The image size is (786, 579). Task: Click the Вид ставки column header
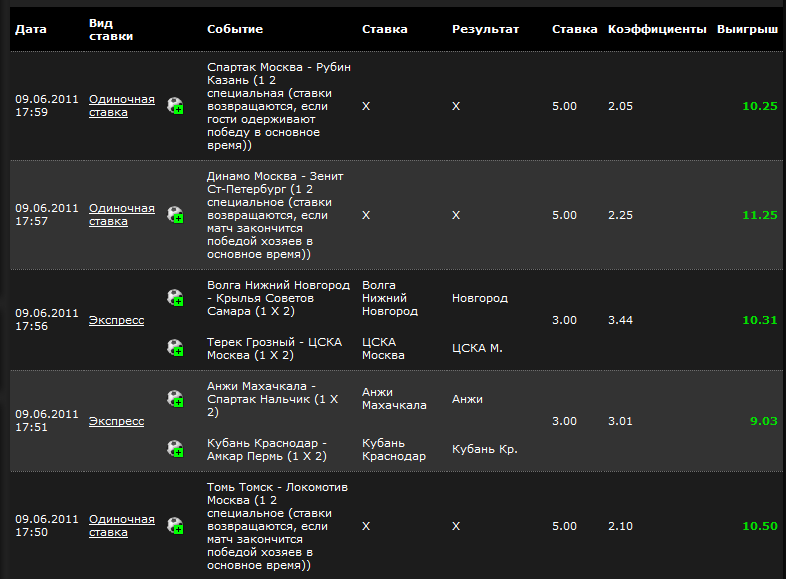point(111,30)
